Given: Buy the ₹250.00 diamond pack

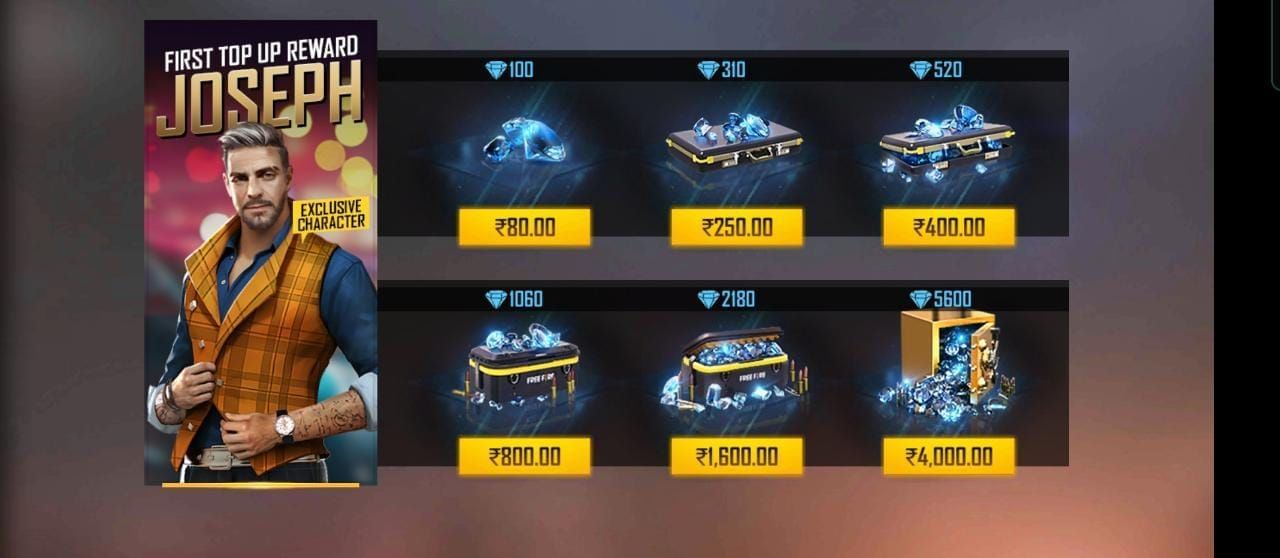Looking at the screenshot, I should click(736, 227).
